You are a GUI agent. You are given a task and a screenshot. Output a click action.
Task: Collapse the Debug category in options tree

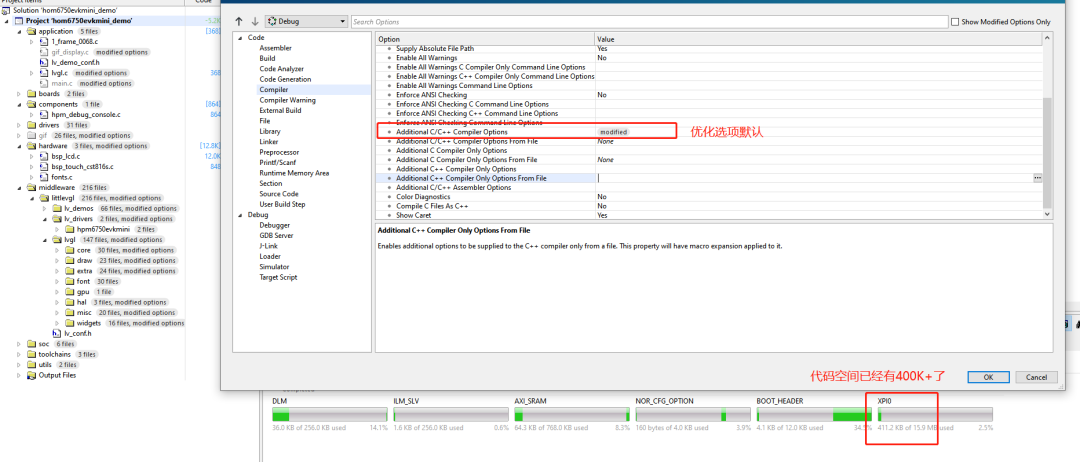240,215
